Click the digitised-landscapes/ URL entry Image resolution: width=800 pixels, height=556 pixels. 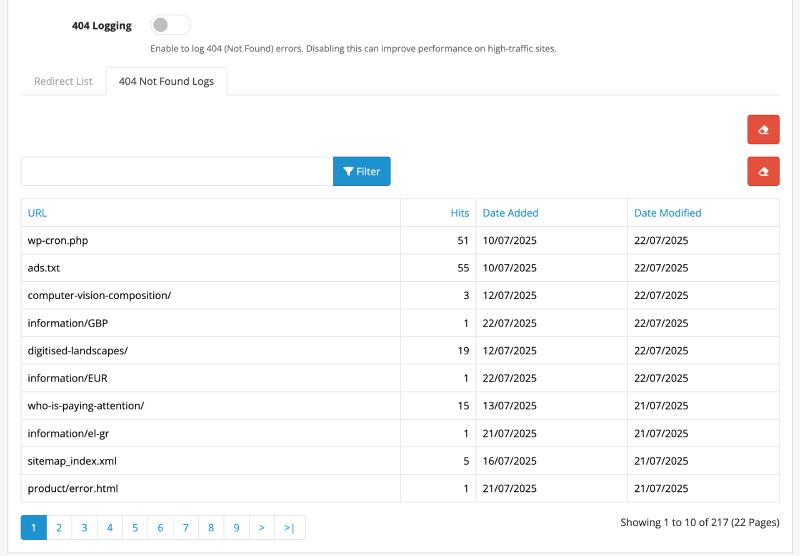77,351
